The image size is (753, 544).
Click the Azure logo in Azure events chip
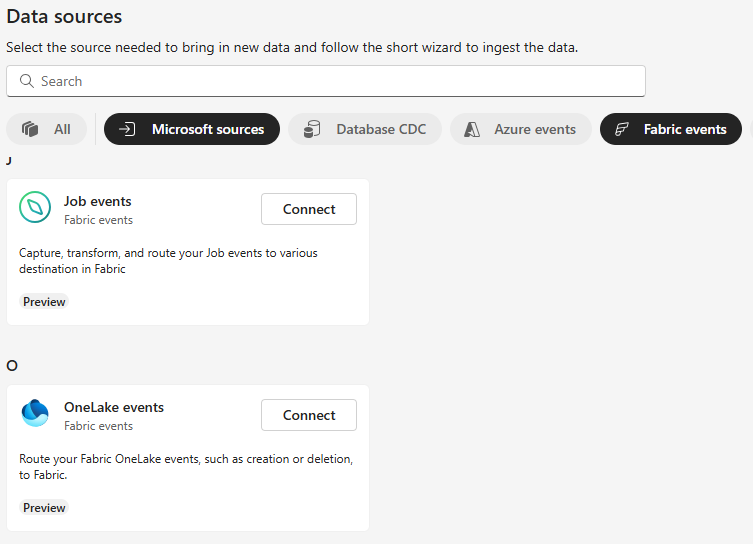[473, 129]
